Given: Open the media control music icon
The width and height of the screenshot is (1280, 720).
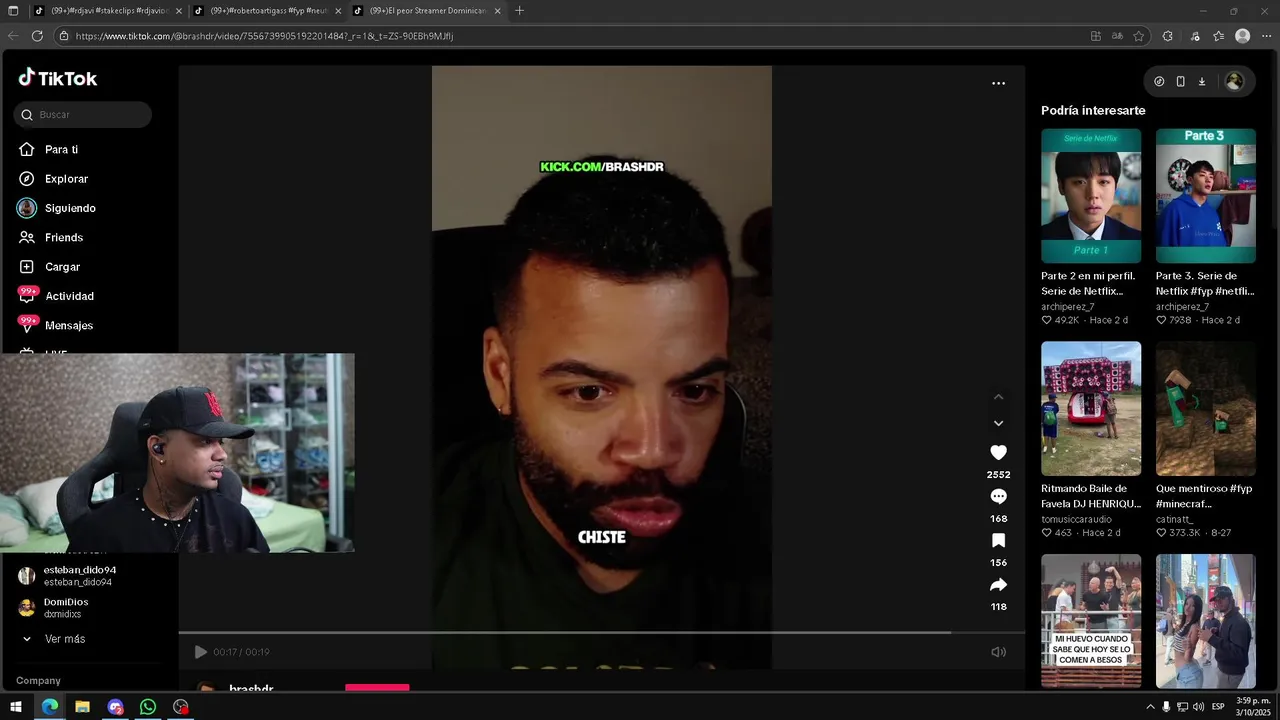Looking at the screenshot, I should coord(1194,36).
